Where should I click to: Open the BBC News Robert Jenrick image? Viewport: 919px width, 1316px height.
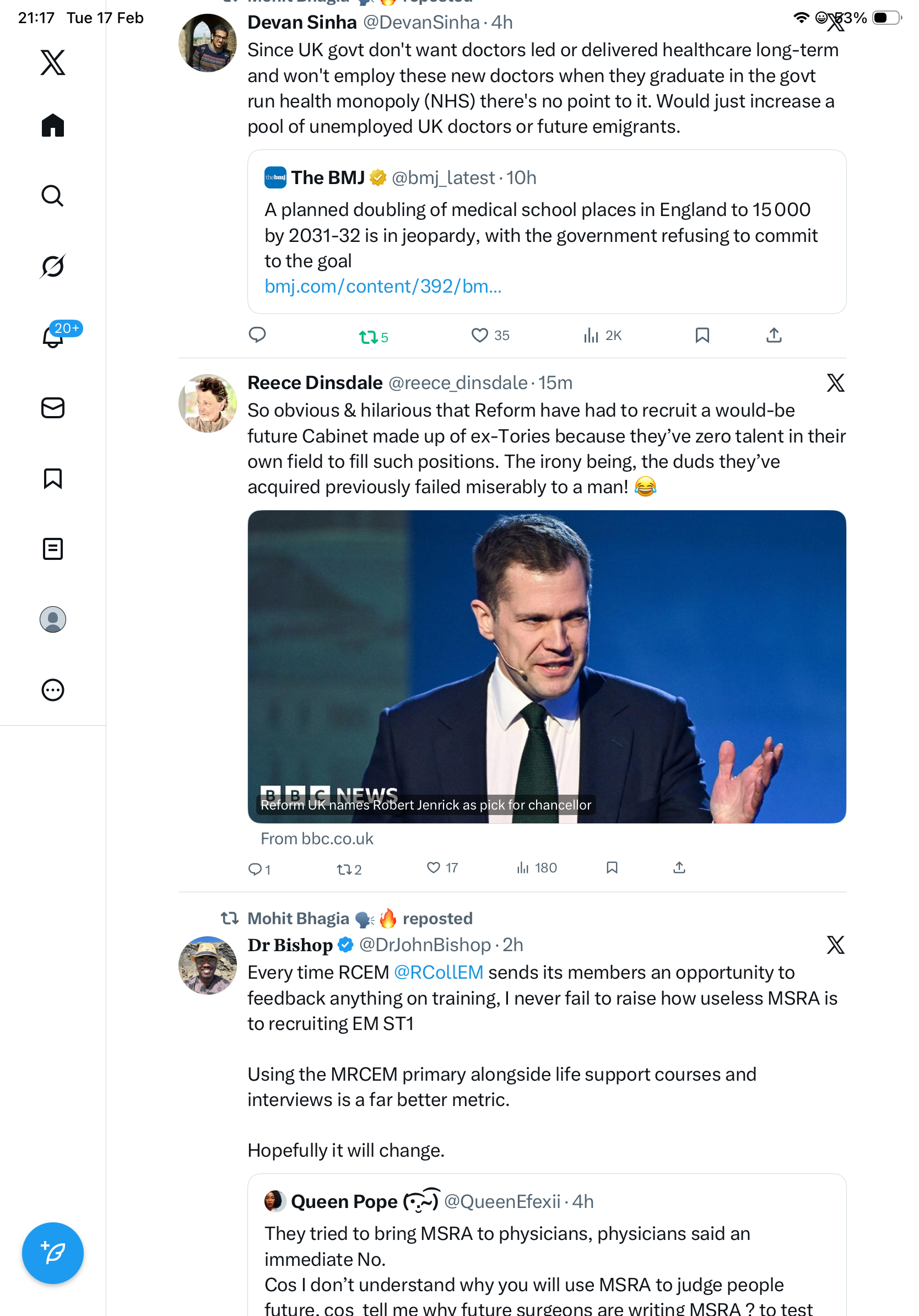coord(546,666)
